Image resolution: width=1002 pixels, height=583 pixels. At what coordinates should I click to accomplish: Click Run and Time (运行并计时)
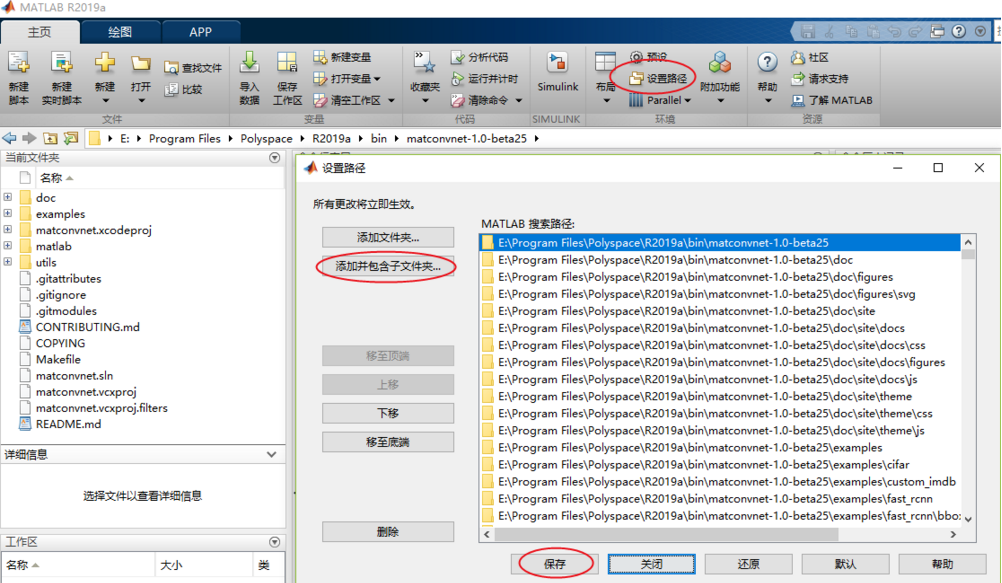tap(484, 79)
